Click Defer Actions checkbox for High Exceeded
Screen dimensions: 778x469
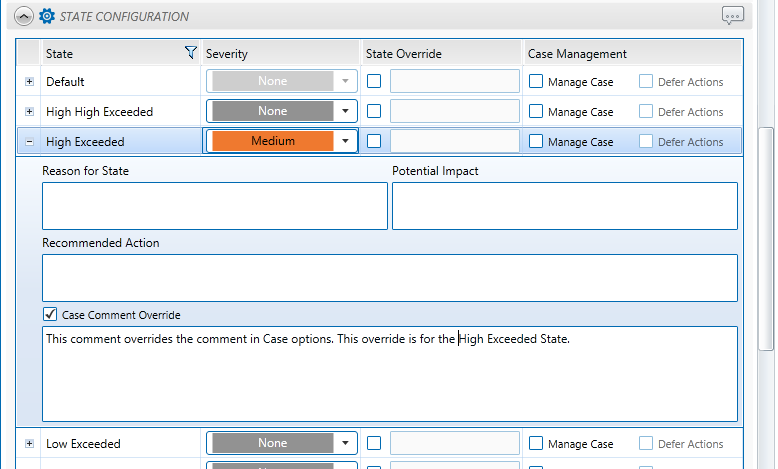pos(646,141)
